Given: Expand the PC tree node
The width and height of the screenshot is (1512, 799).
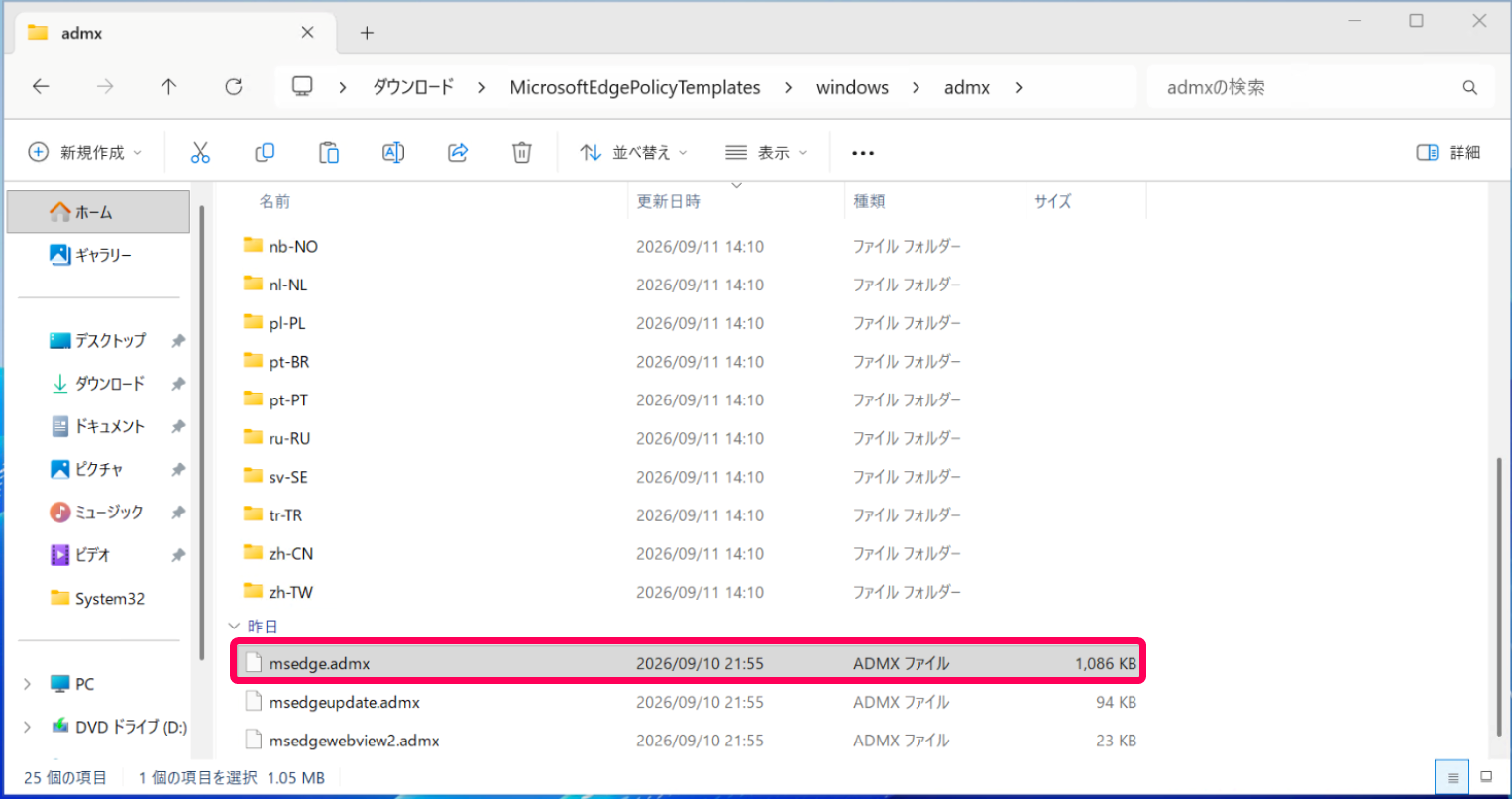Looking at the screenshot, I should pos(27,684).
